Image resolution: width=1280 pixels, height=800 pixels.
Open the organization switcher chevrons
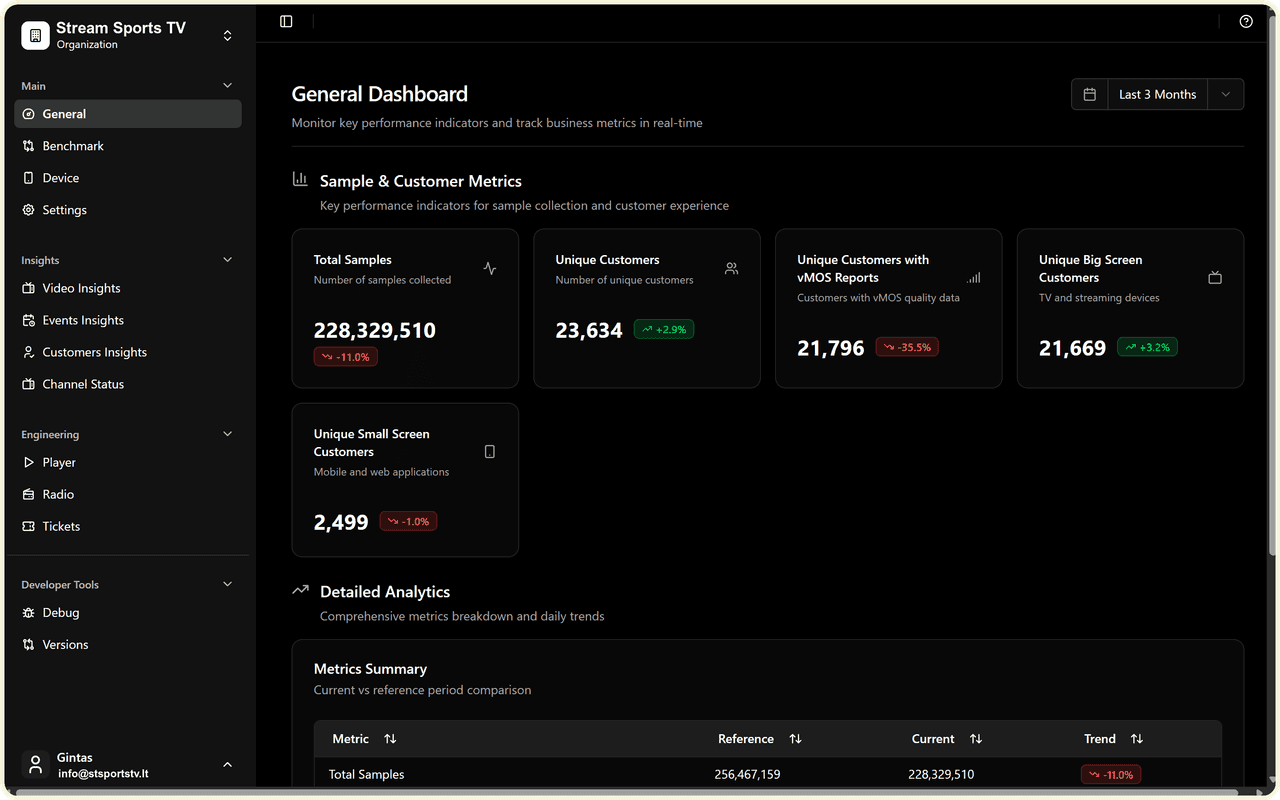pos(227,35)
